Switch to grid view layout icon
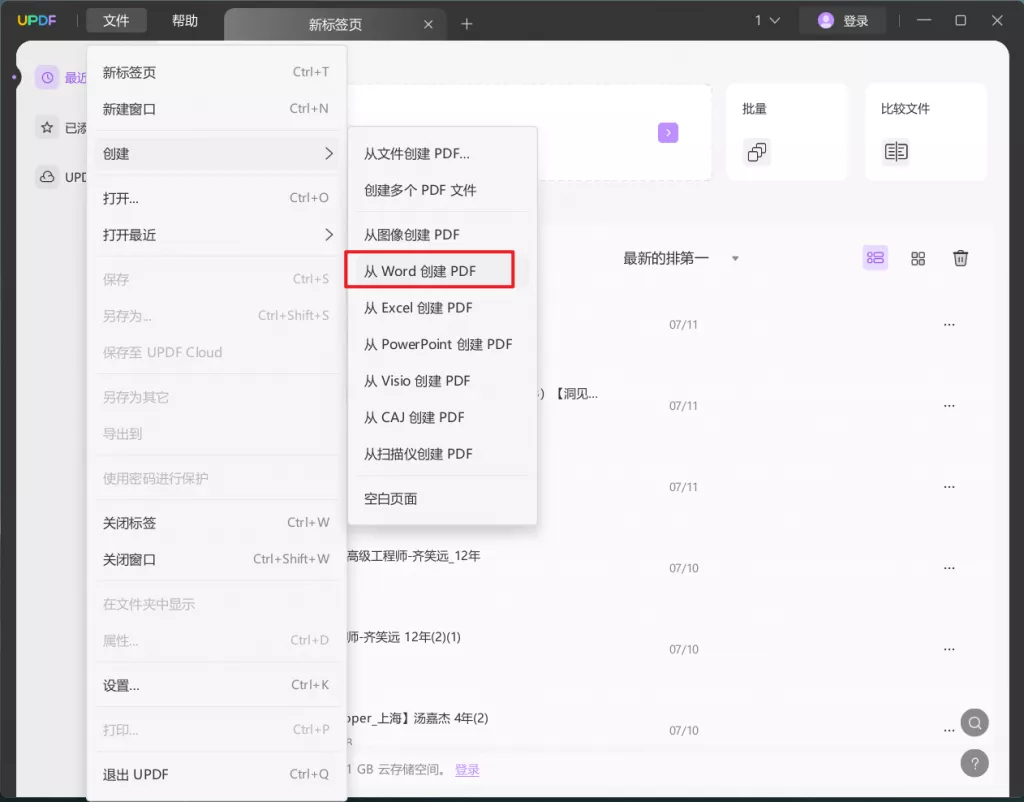 click(x=918, y=258)
